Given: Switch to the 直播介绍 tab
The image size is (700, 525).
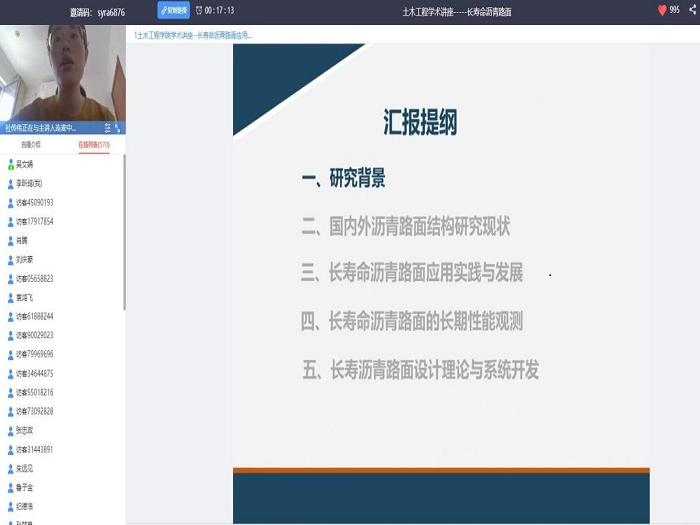Looking at the screenshot, I should (31, 145).
